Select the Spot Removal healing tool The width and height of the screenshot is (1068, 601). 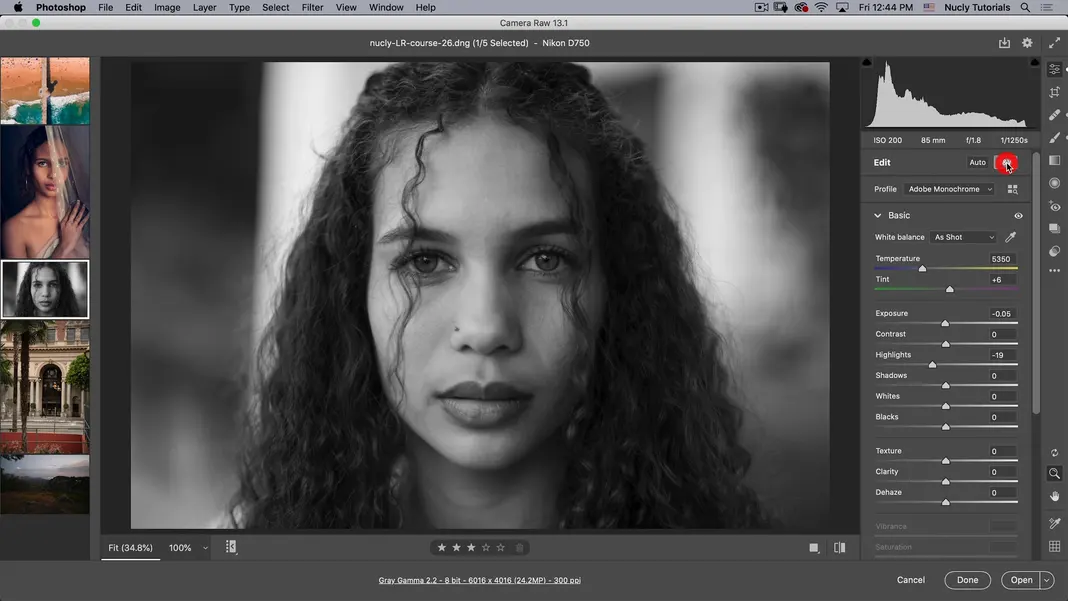tap(1054, 114)
